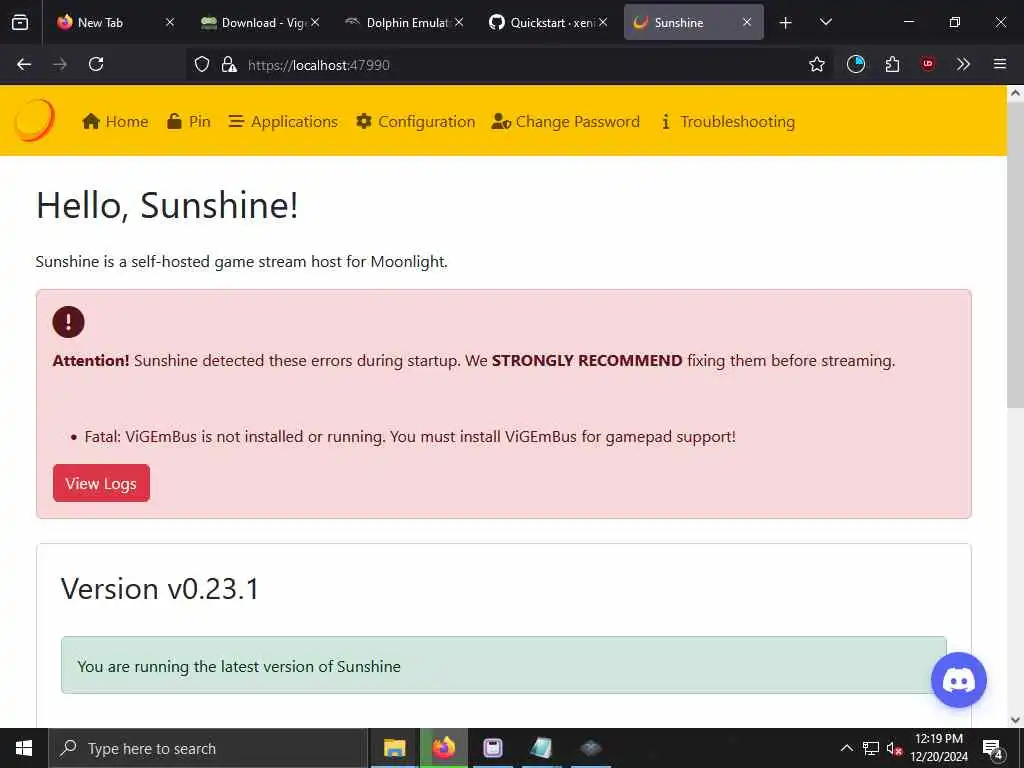
Task: Click the red exclamation warning icon
Action: (69, 322)
